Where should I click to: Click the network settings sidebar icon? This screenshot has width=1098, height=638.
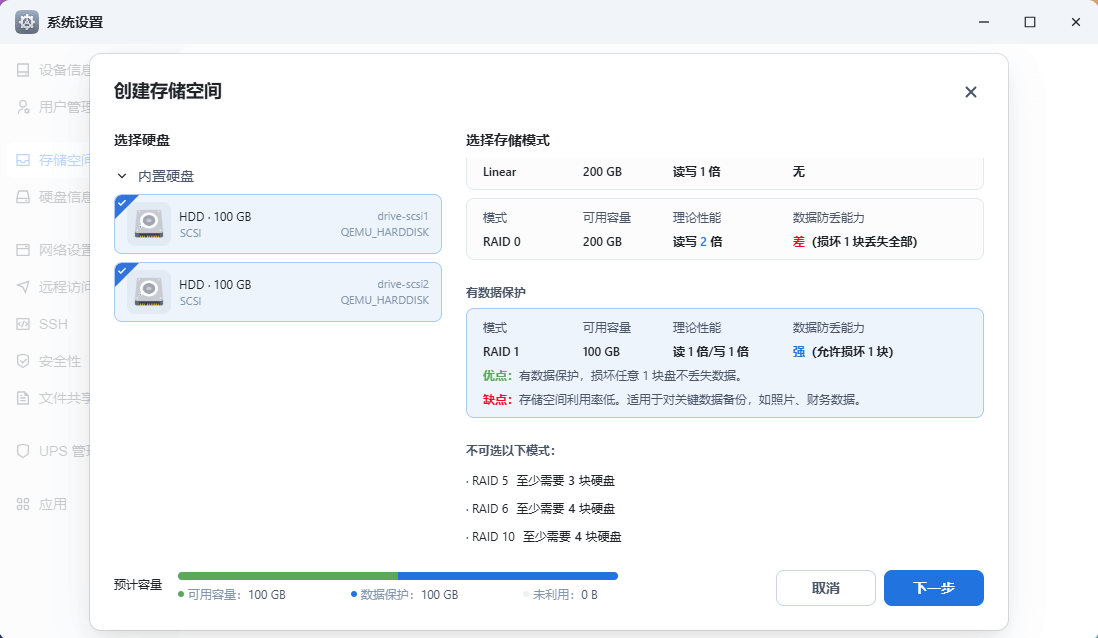23,250
